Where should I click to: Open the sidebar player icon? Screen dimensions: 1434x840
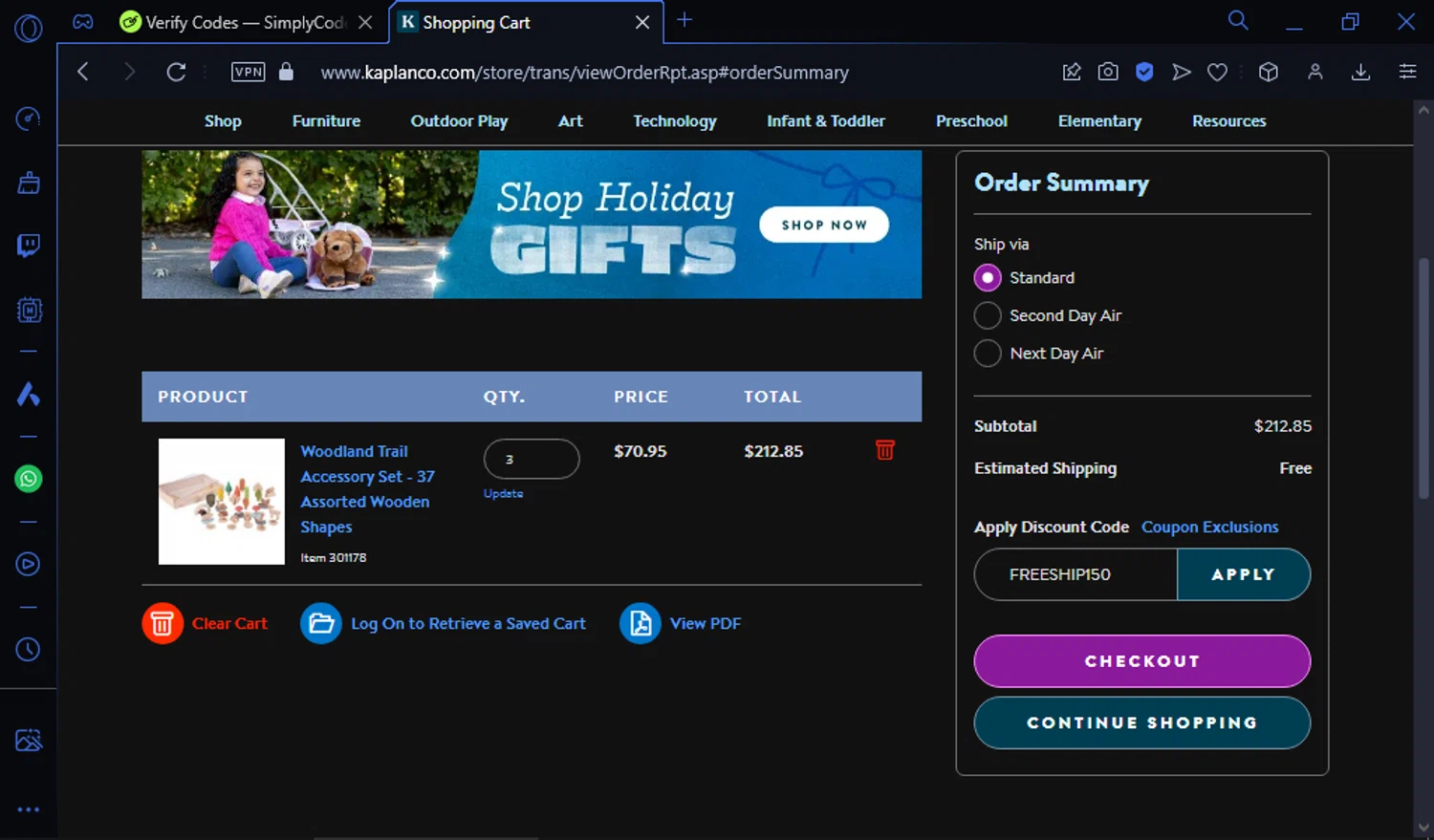click(29, 564)
